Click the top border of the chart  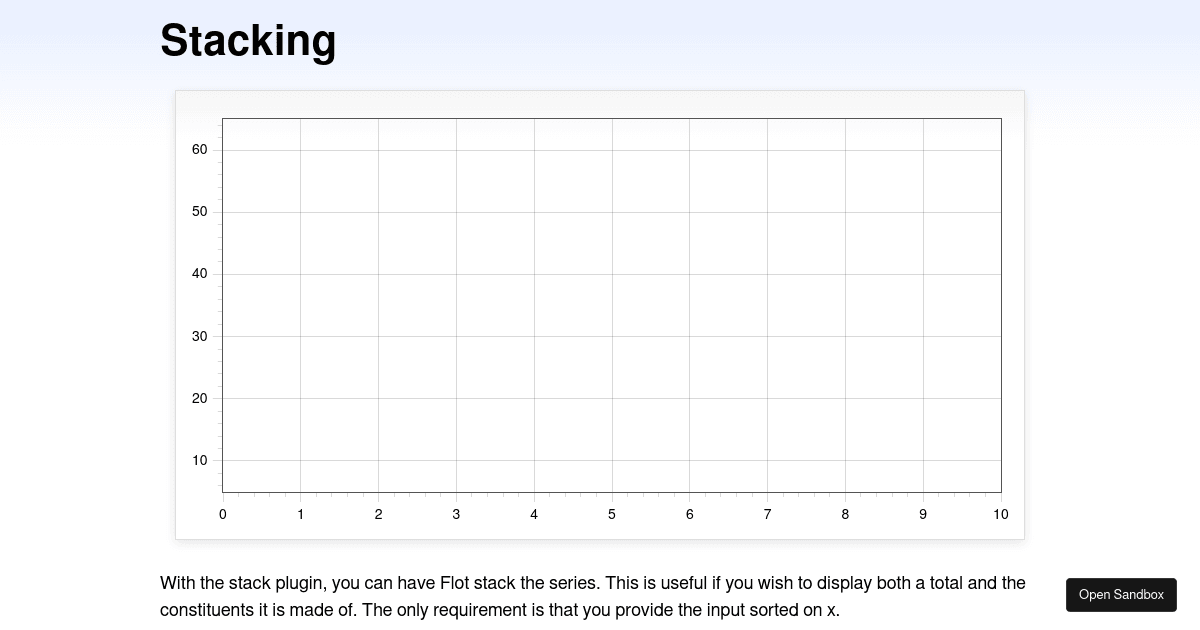tap(610, 119)
